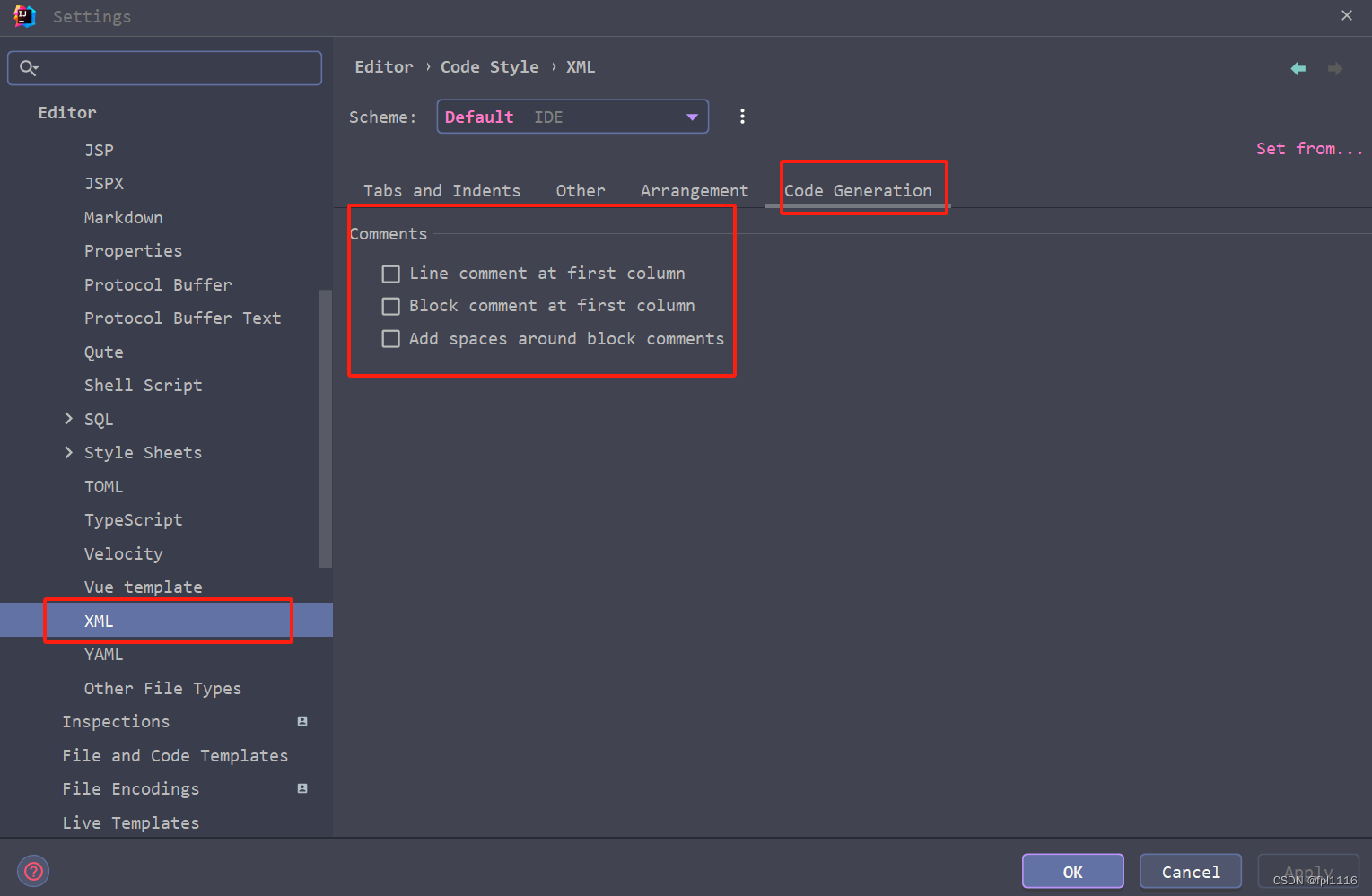Select Qute in the settings tree
Viewport: 1372px width, 896px height.
pos(104,352)
